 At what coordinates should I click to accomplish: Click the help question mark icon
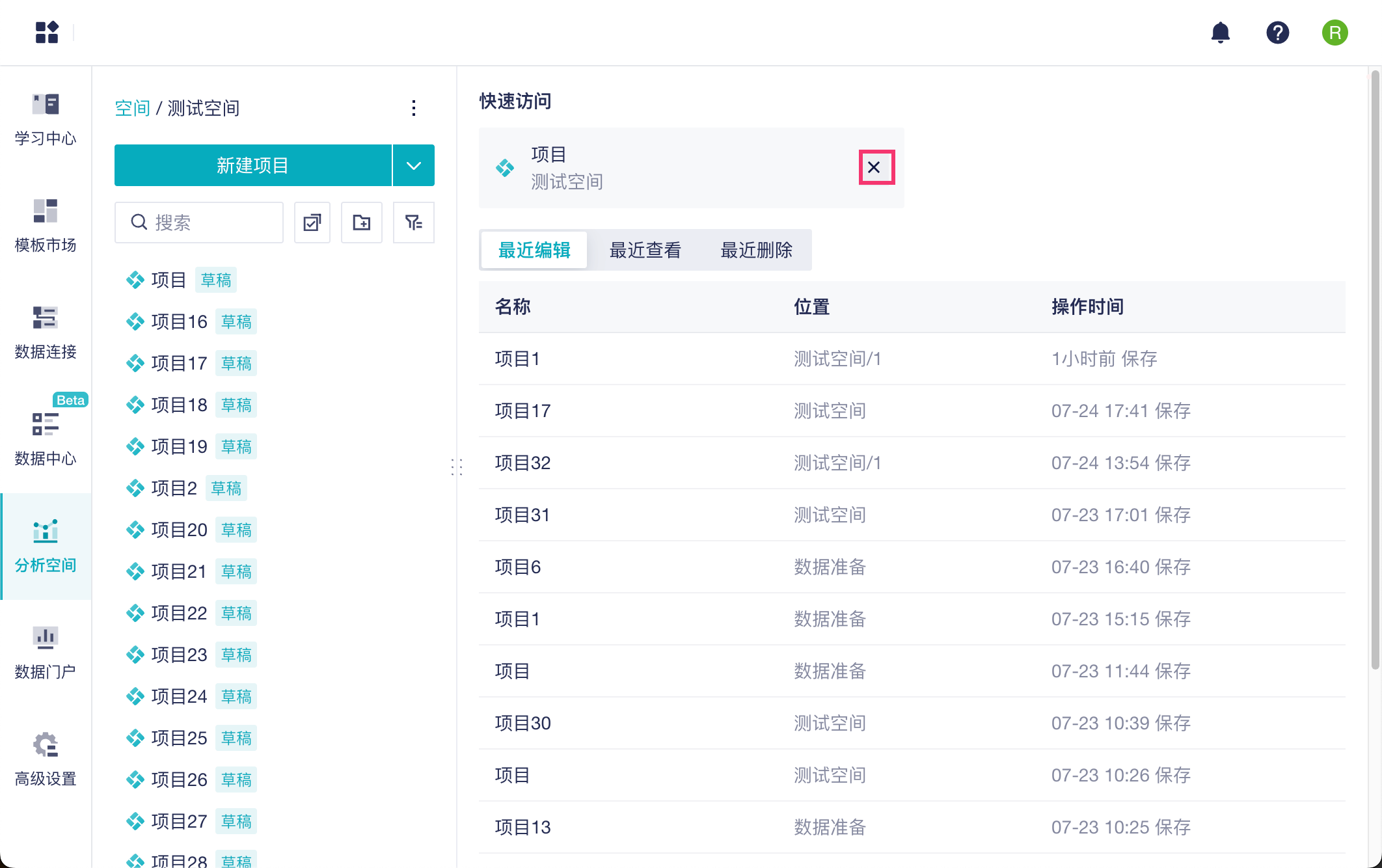coord(1277,33)
